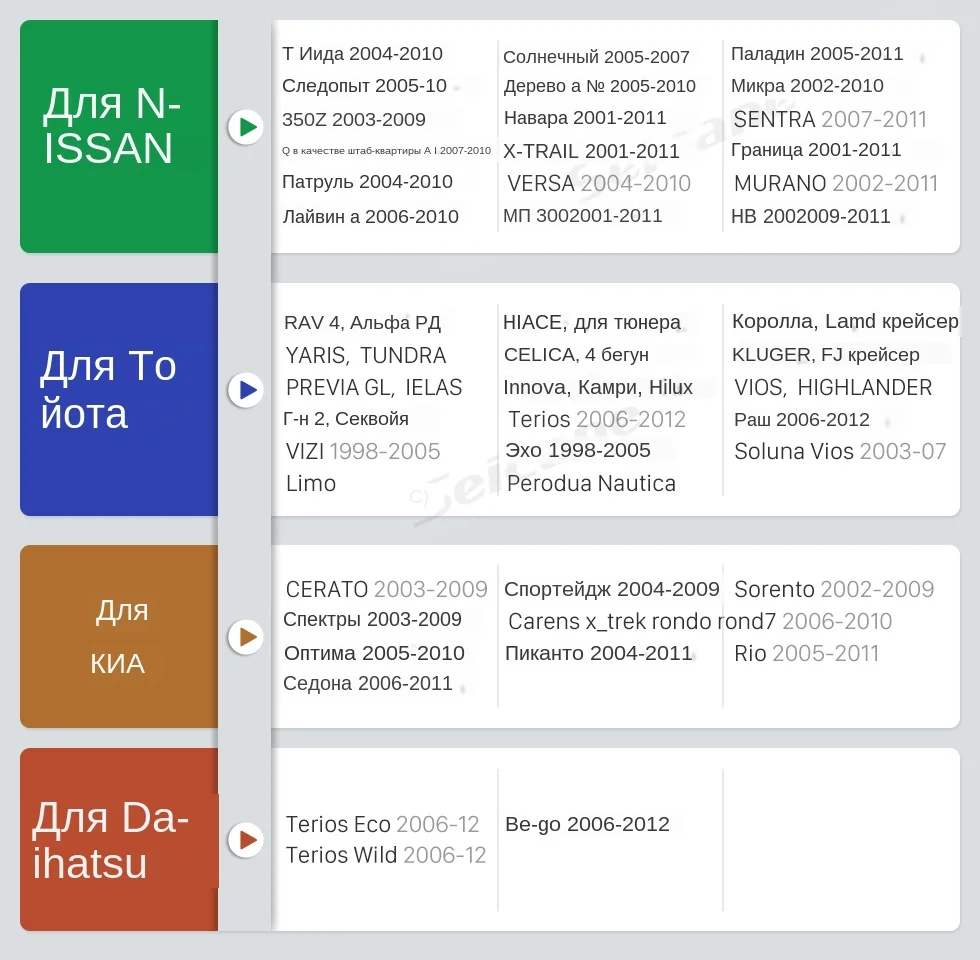Click 'HIACE, для тюнера' entry

[x=592, y=322]
